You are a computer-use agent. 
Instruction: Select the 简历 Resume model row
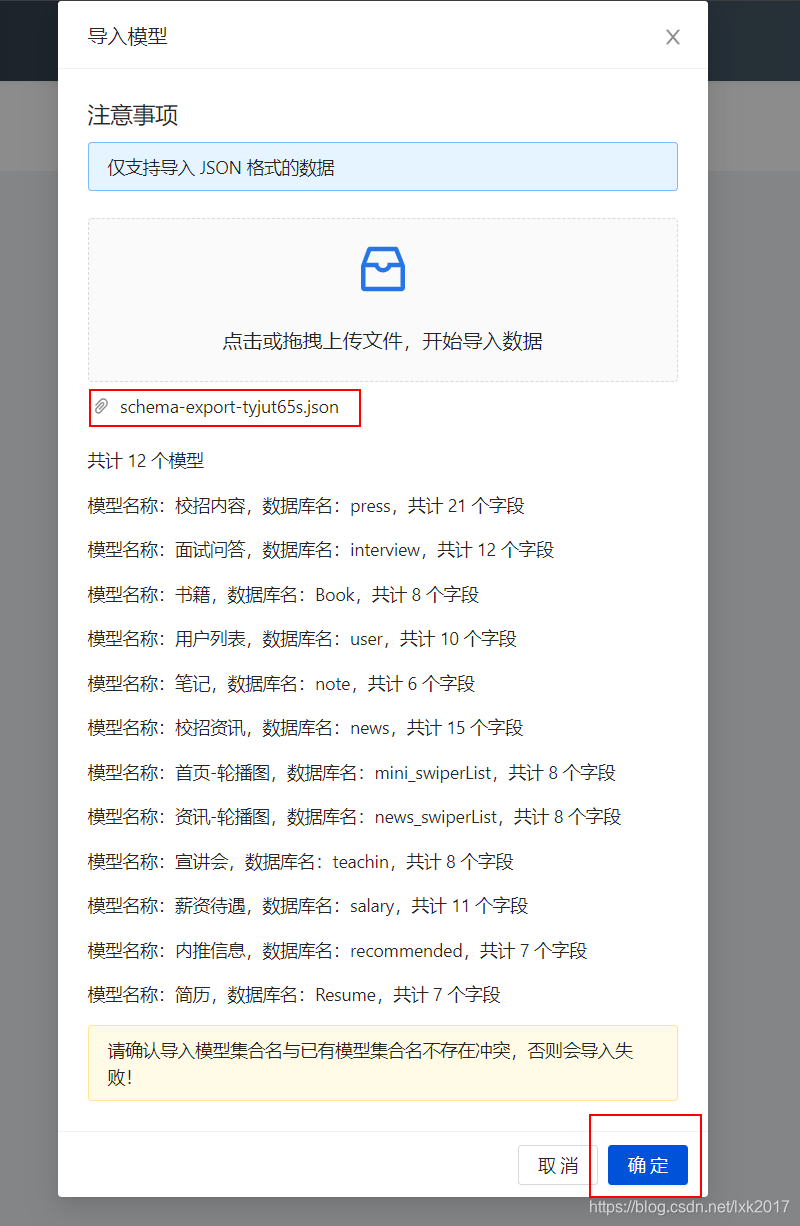coord(294,995)
